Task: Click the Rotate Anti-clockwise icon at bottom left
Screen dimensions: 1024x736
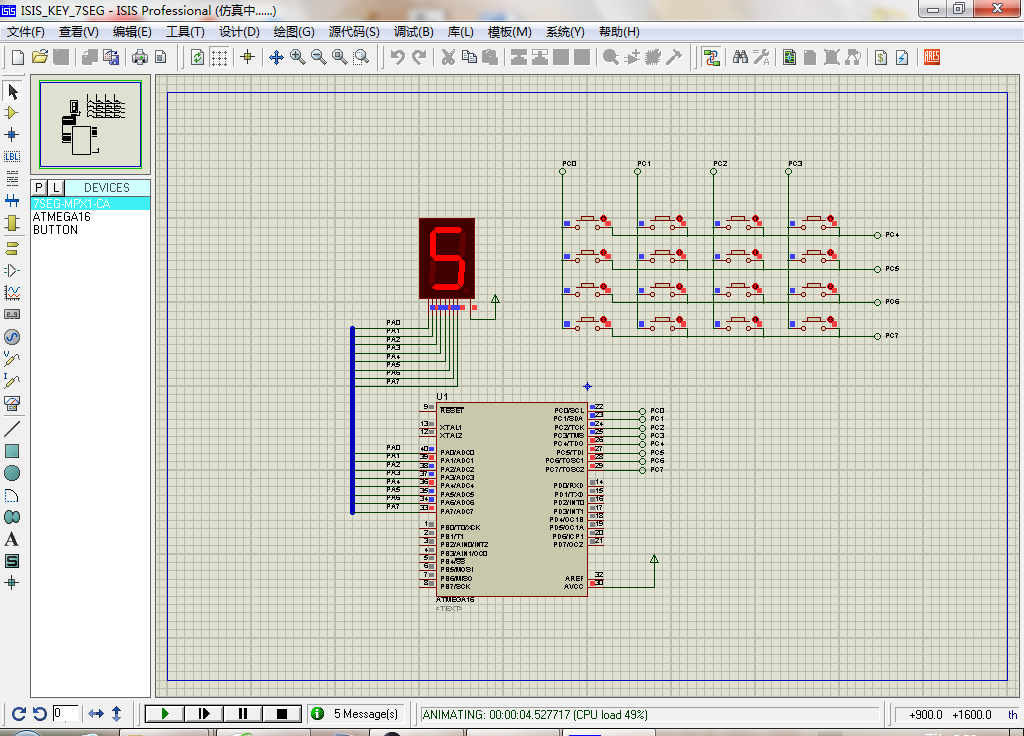Action: [40, 714]
